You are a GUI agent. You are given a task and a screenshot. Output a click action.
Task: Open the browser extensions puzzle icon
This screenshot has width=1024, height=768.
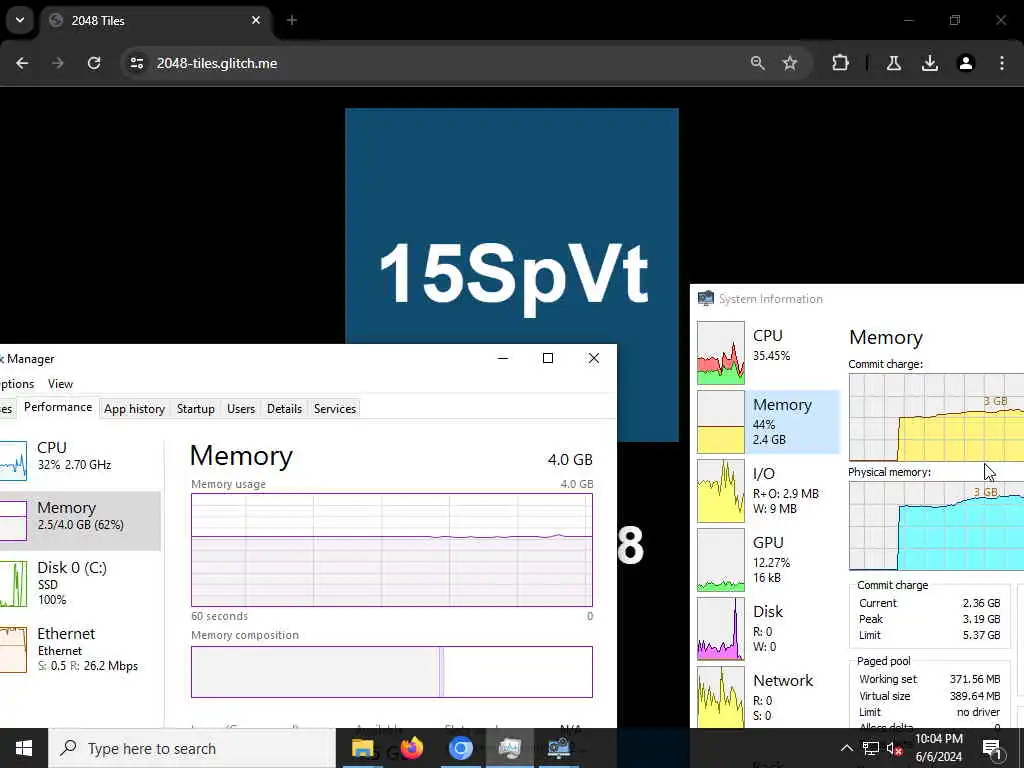[x=840, y=63]
